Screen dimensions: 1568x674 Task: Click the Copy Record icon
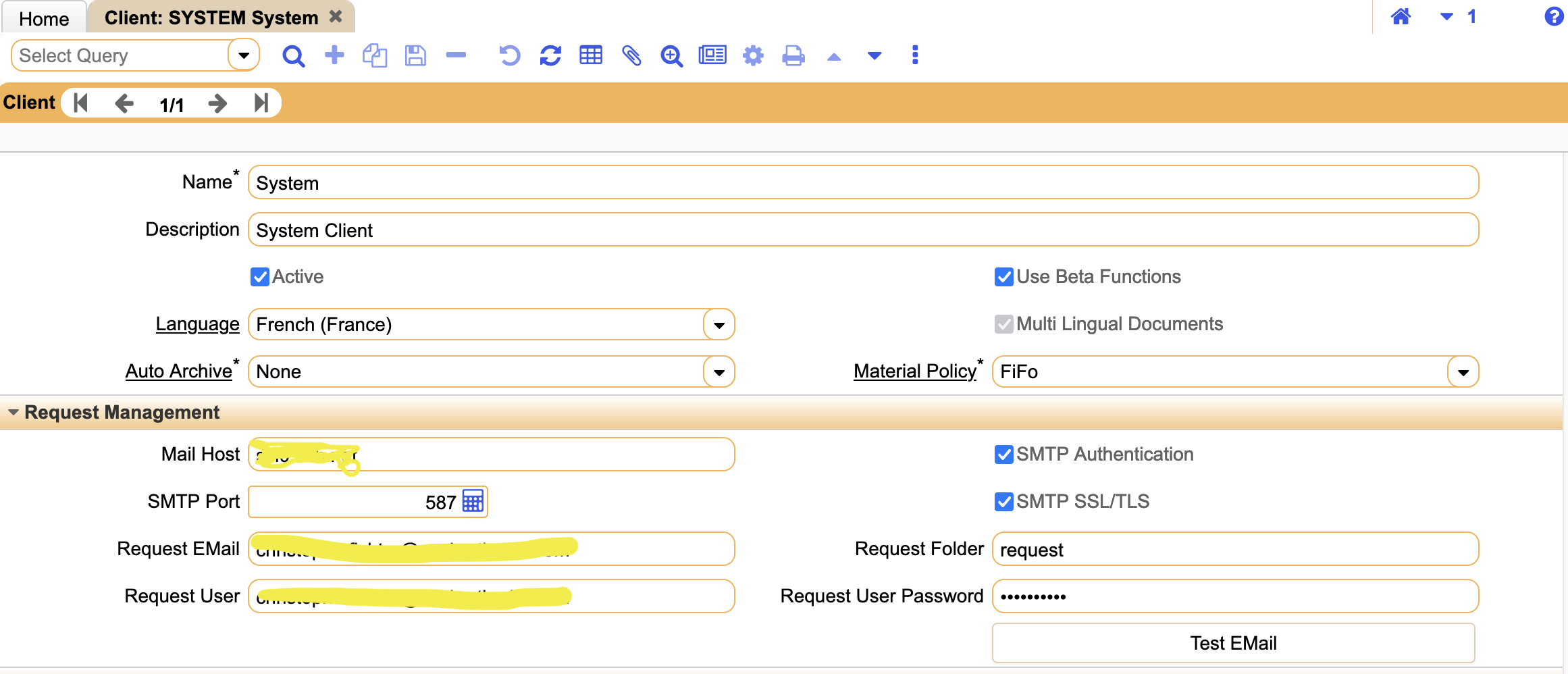pos(375,55)
